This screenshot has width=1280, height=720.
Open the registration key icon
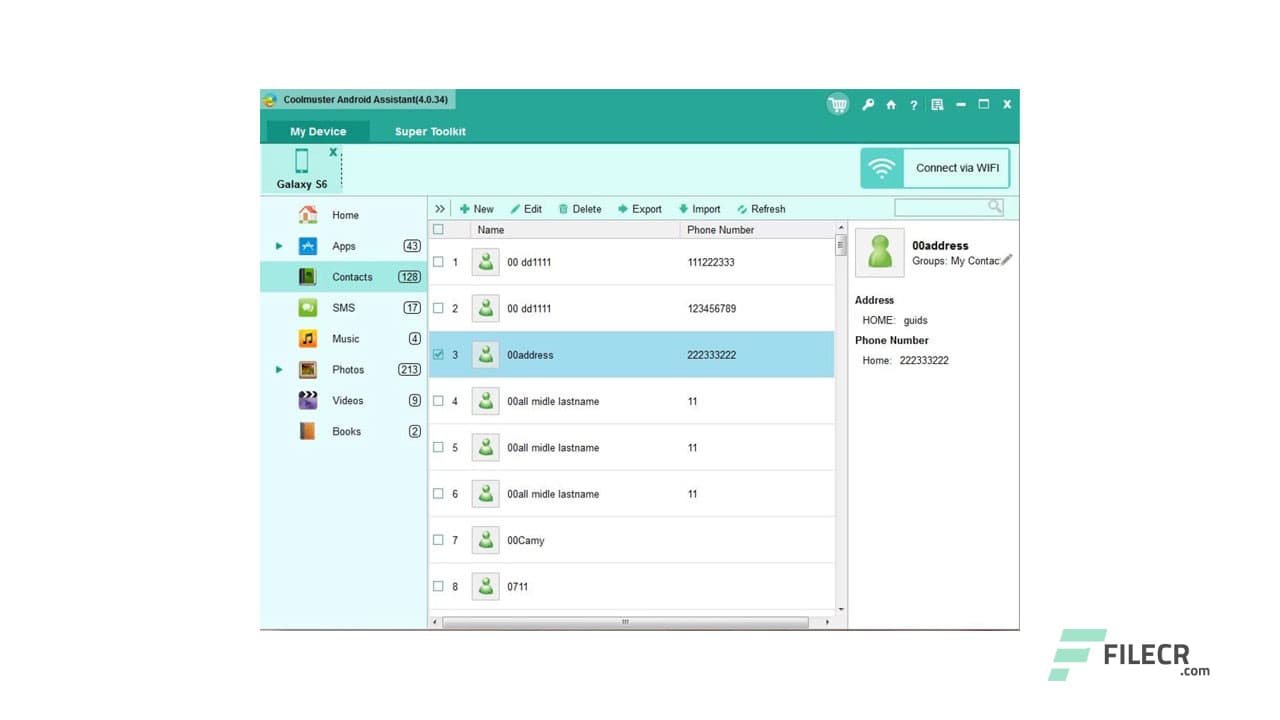click(868, 104)
